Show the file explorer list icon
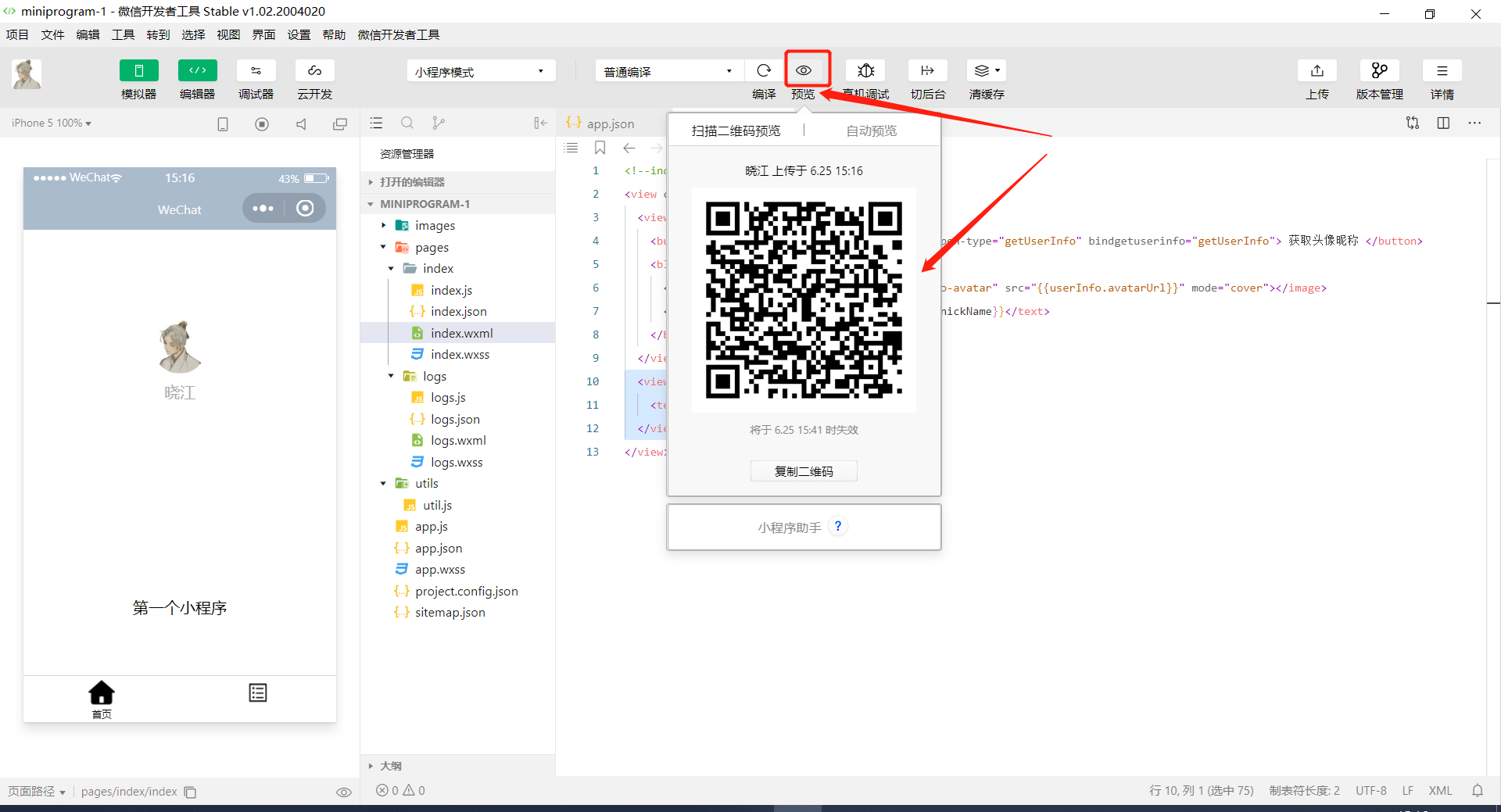 [376, 123]
